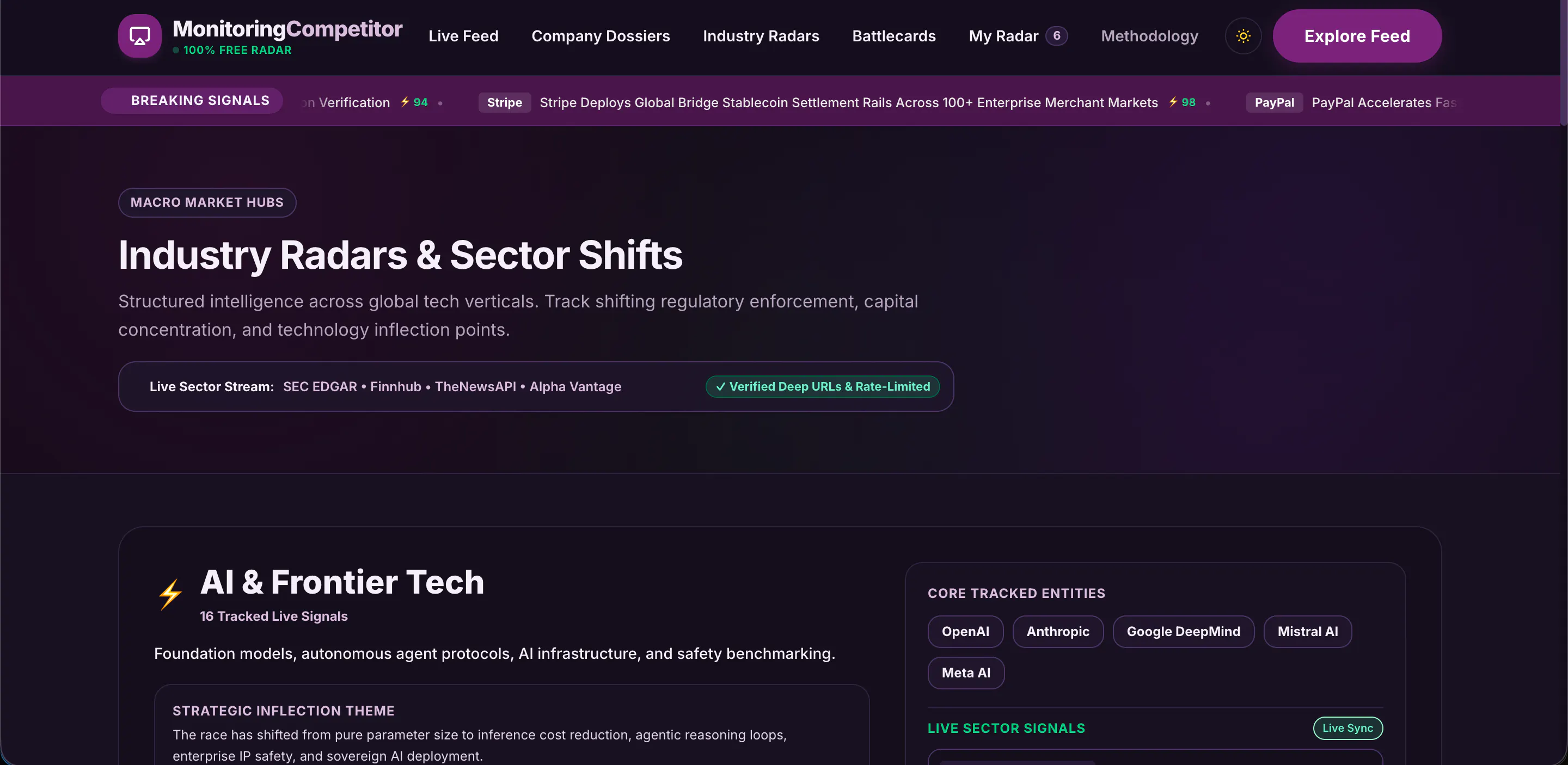
Task: Click the 100% FREE RADAR status text
Action: pos(237,50)
